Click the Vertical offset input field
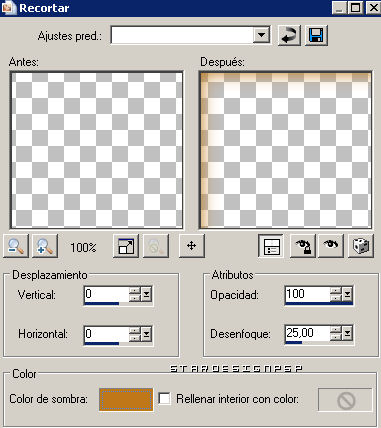 click(x=107, y=294)
